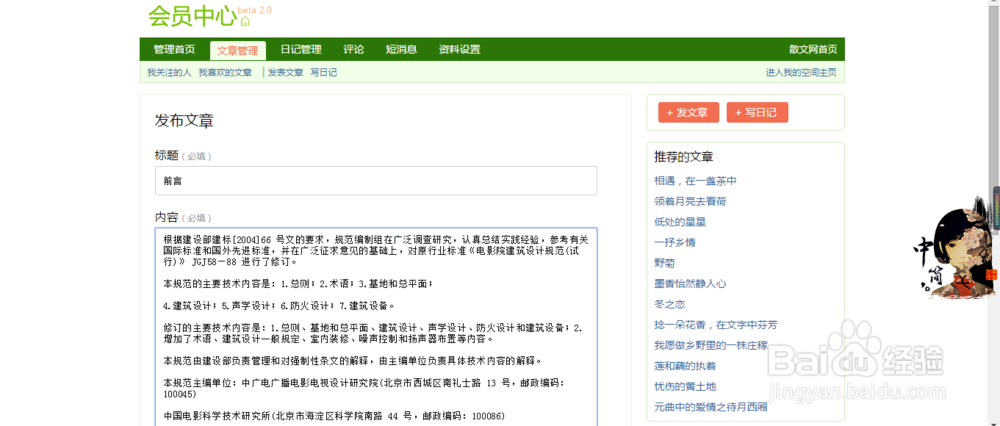Screen dimensions: 1000x426
Task: Open recommended article 相遇，在一盏茶中
Action: (695, 180)
